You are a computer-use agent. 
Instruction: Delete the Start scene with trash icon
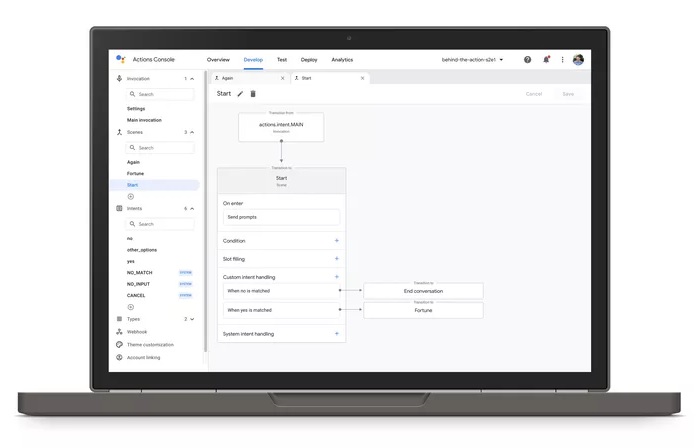[x=253, y=94]
